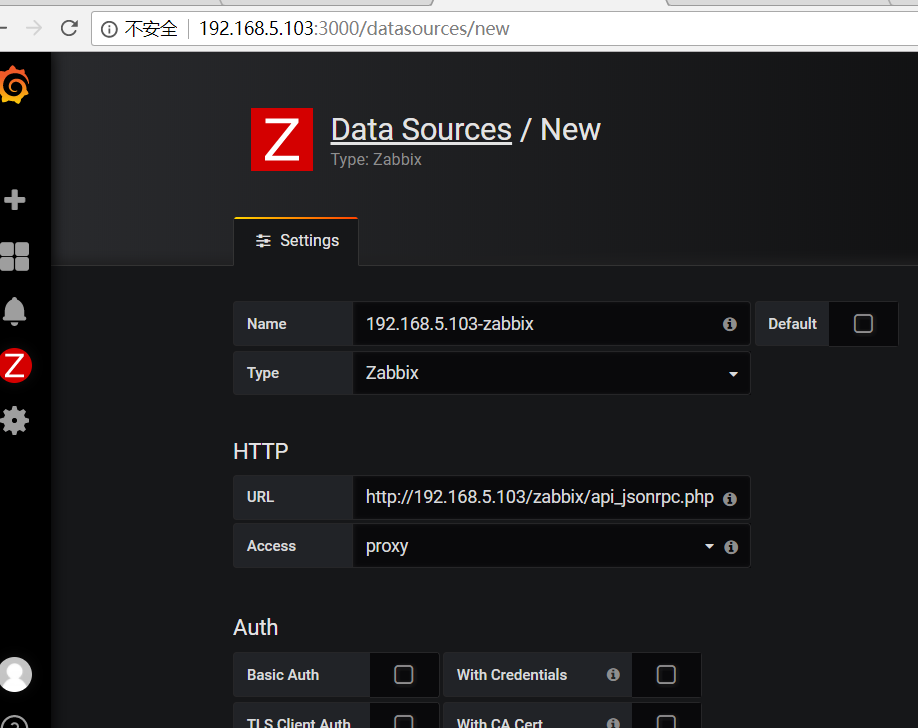Show the With Credentials info icon

point(613,675)
